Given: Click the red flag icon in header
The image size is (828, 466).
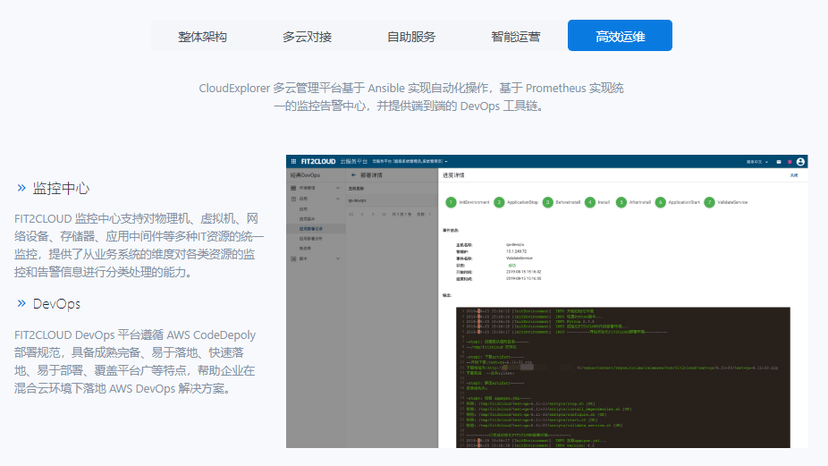Looking at the screenshot, I should click(789, 162).
